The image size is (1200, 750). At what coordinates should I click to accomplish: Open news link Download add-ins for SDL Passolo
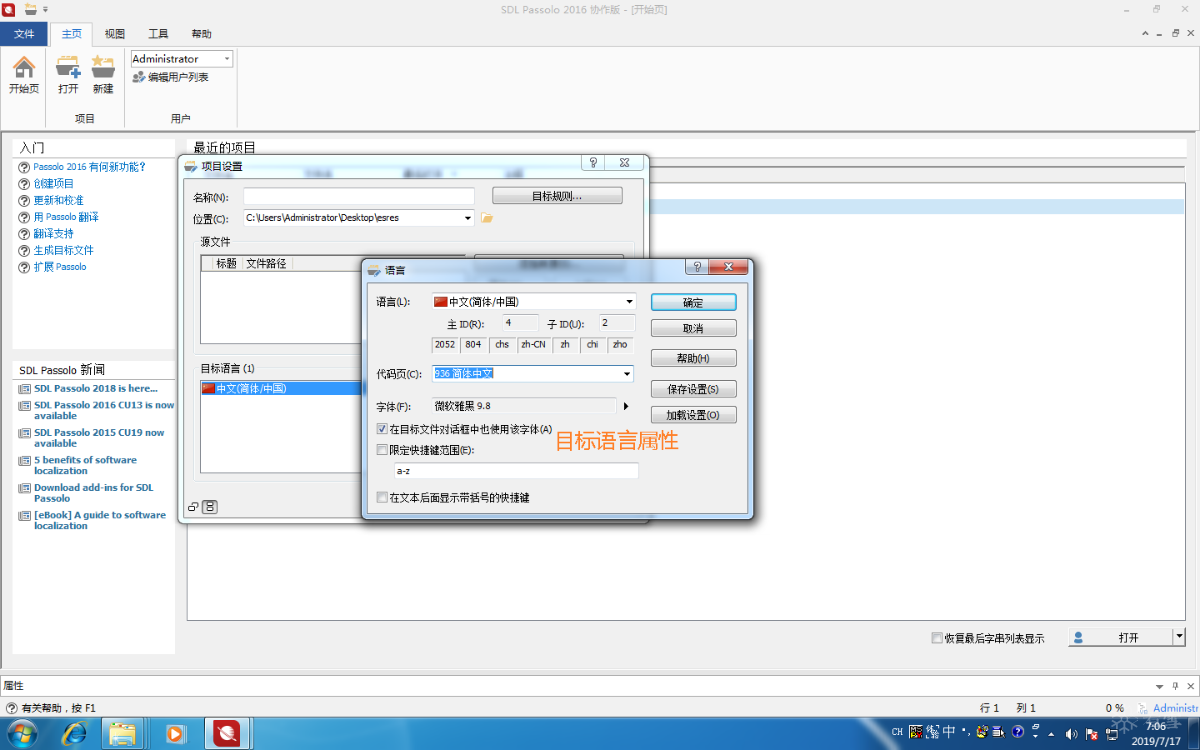click(x=94, y=492)
